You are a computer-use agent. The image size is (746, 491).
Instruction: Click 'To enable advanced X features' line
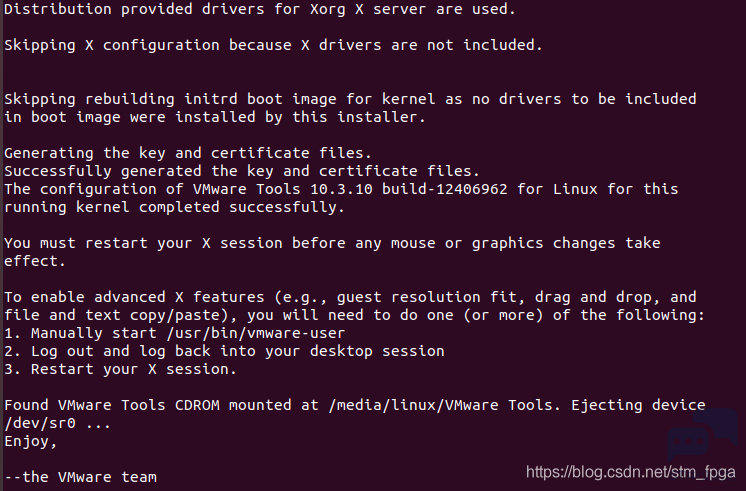tap(350, 297)
